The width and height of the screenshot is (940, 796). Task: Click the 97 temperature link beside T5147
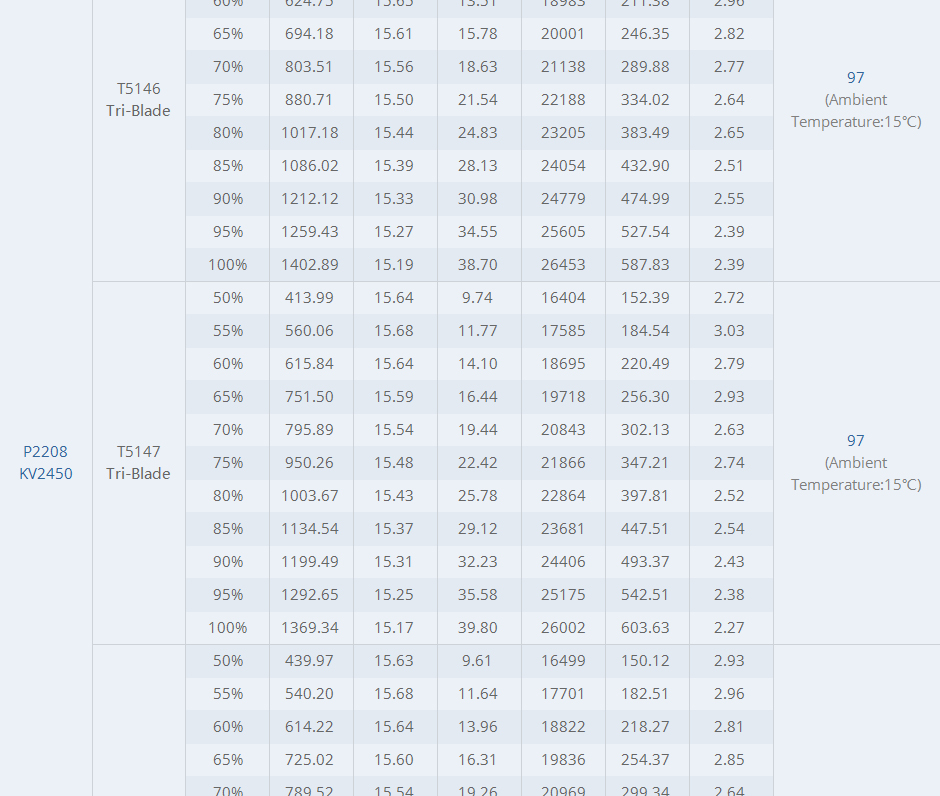coord(855,440)
